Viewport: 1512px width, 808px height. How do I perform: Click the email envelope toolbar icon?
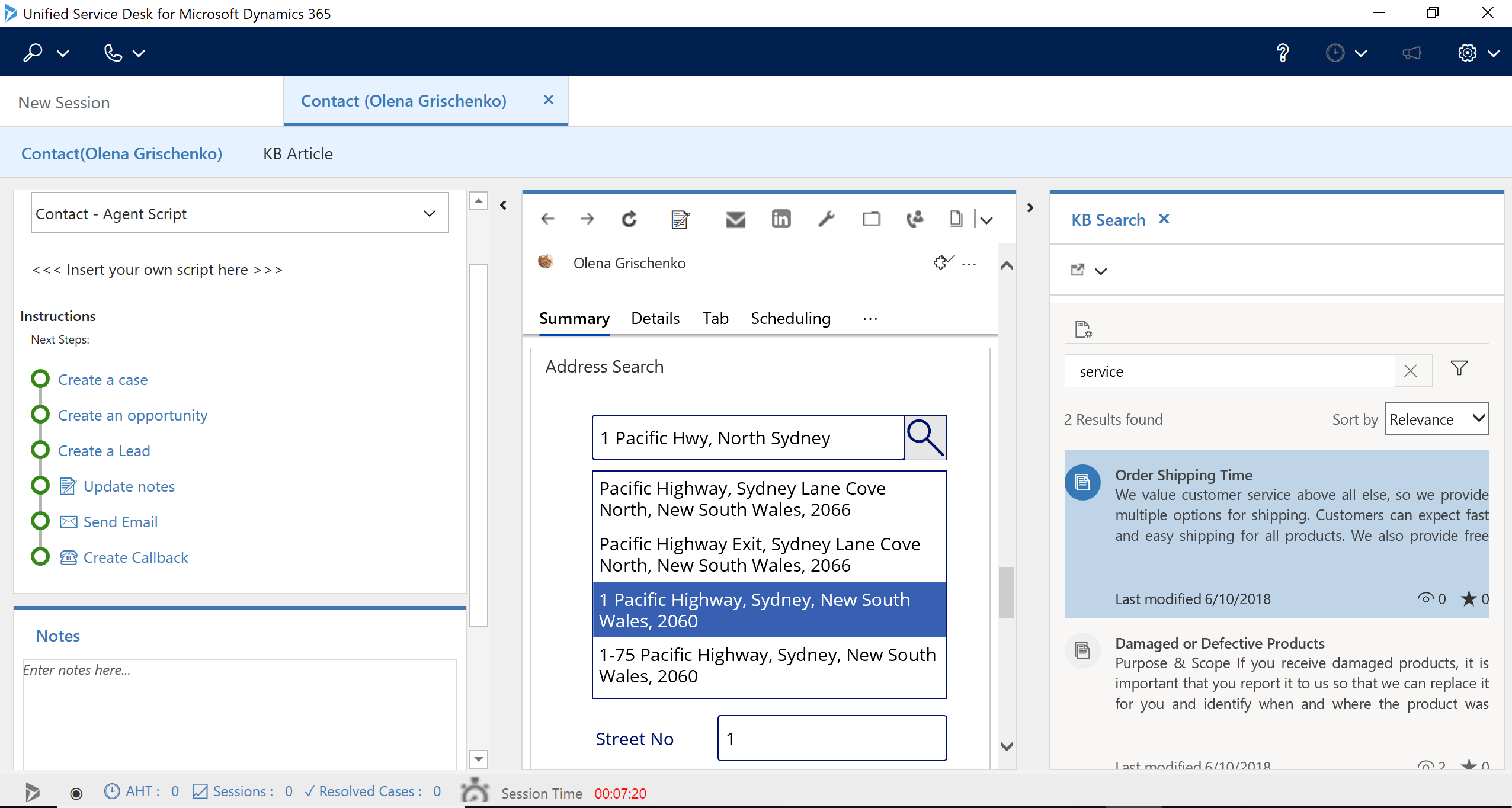coord(735,219)
